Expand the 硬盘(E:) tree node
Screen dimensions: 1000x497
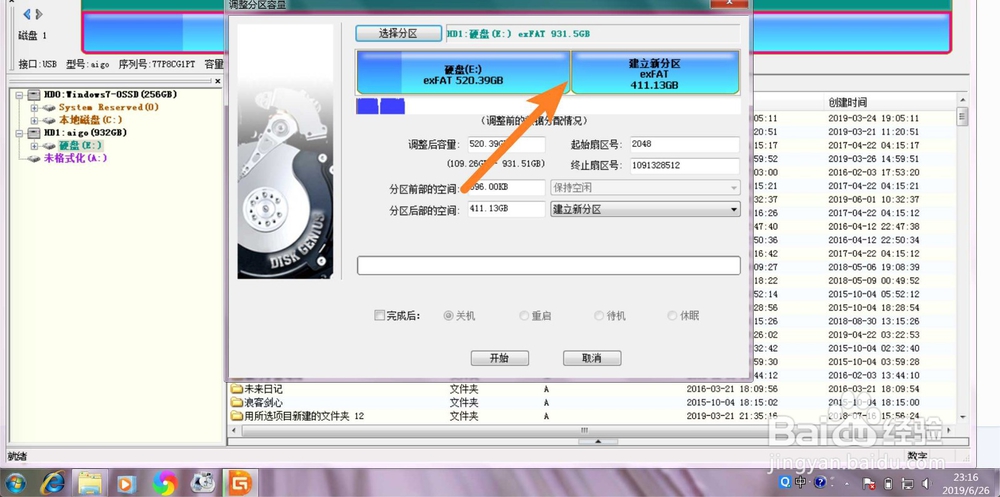tap(34, 145)
